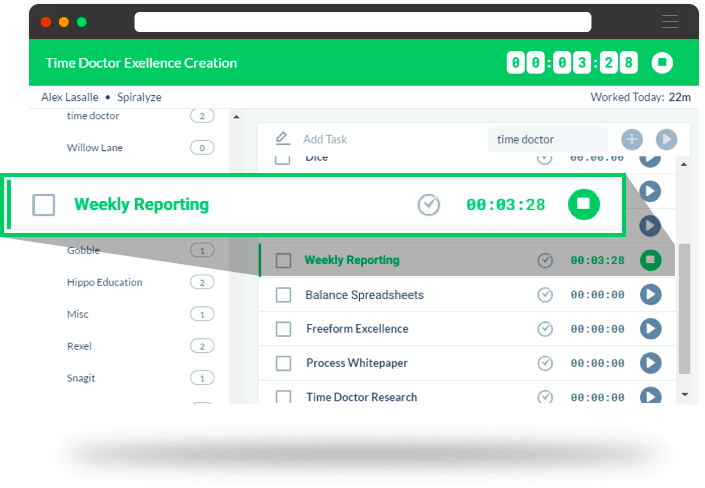Click the Worked Today 22m label
This screenshot has height=488, width=705.
click(x=640, y=97)
